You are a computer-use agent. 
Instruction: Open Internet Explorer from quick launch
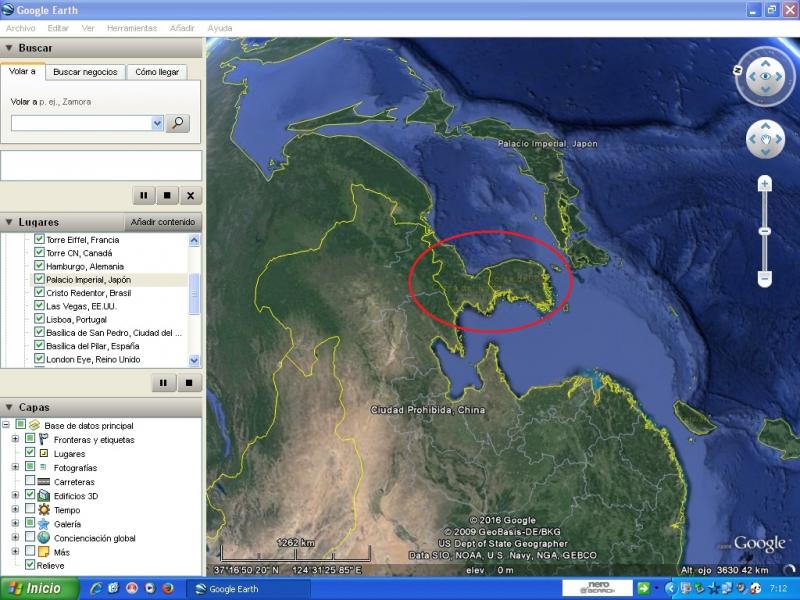tap(96, 588)
